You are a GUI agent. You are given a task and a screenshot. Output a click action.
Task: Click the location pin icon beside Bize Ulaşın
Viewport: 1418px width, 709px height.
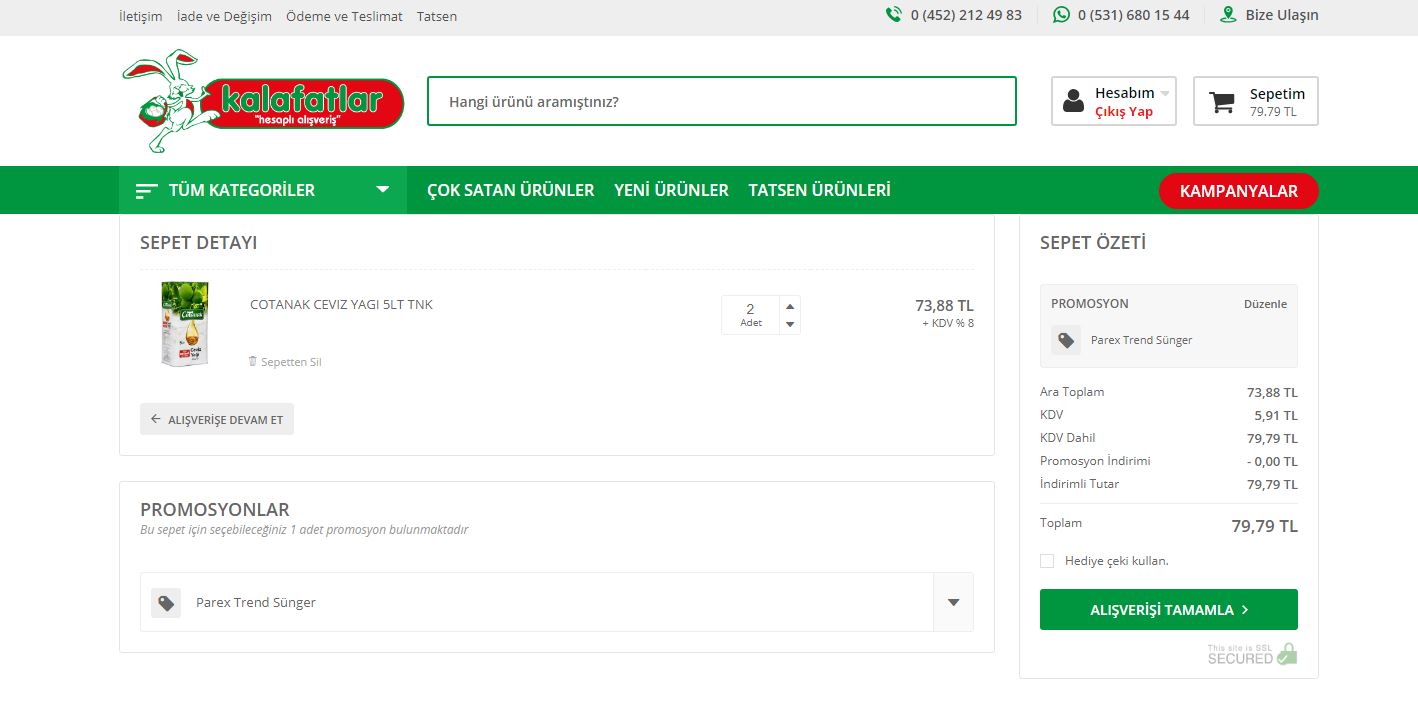coord(1228,15)
